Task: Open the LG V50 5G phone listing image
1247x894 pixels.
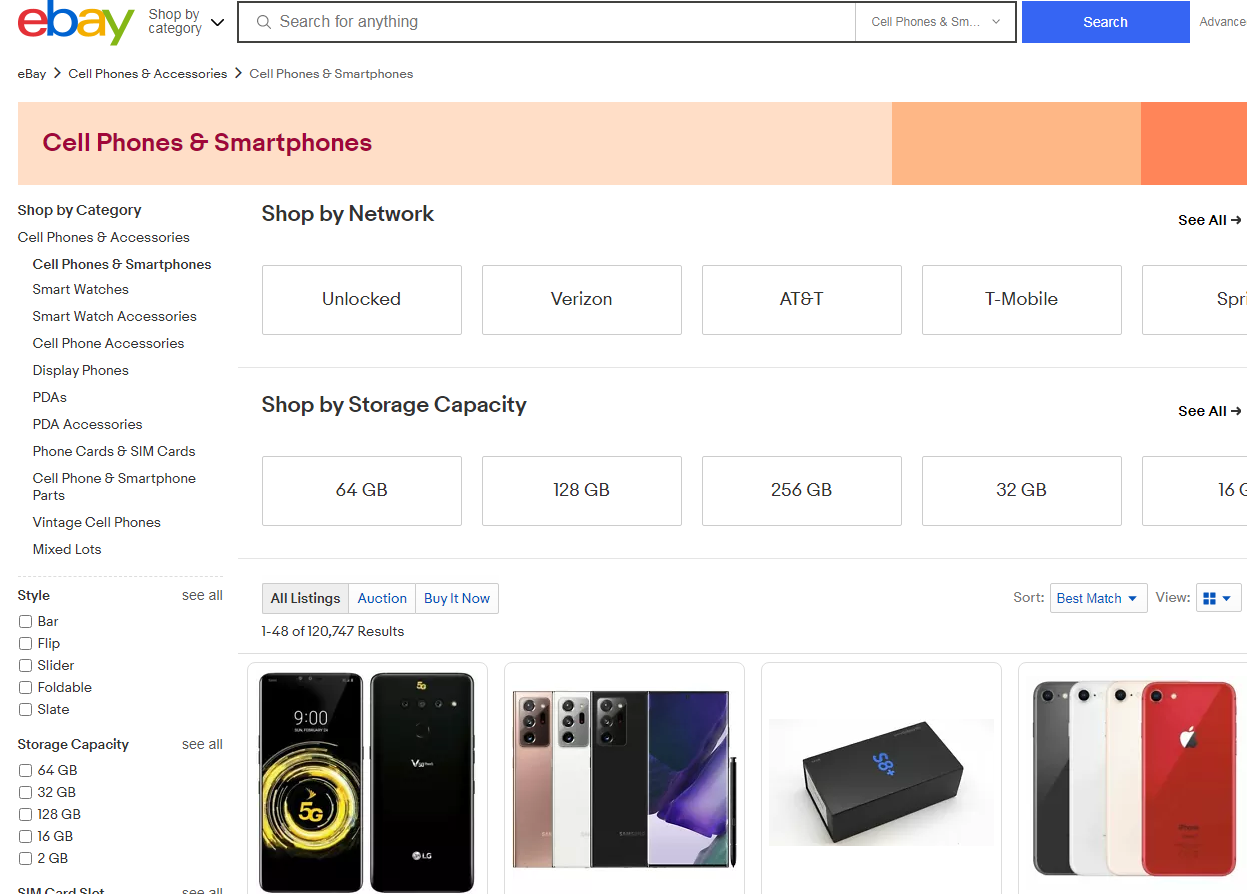Action: (366, 782)
